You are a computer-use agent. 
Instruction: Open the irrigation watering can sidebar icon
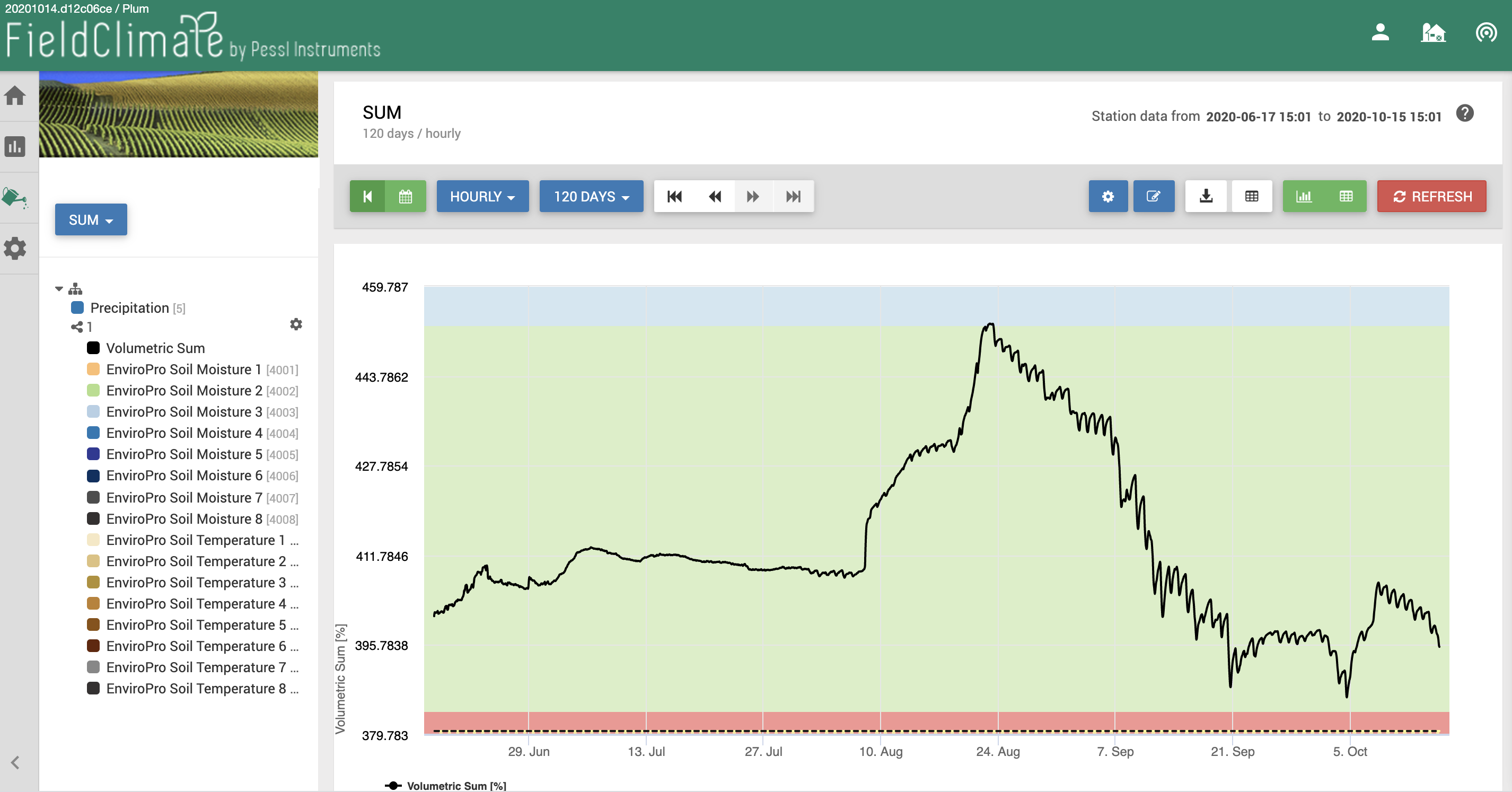(15, 198)
